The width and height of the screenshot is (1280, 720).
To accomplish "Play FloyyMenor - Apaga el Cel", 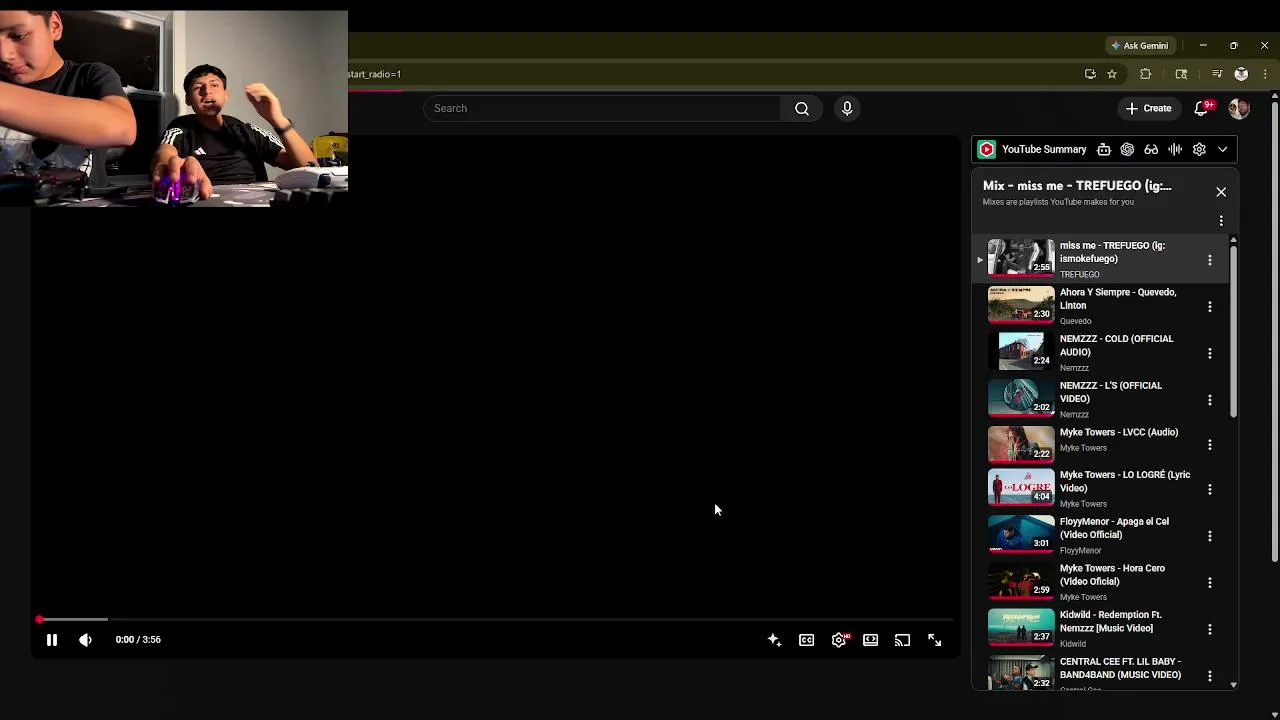I will coord(1021,534).
